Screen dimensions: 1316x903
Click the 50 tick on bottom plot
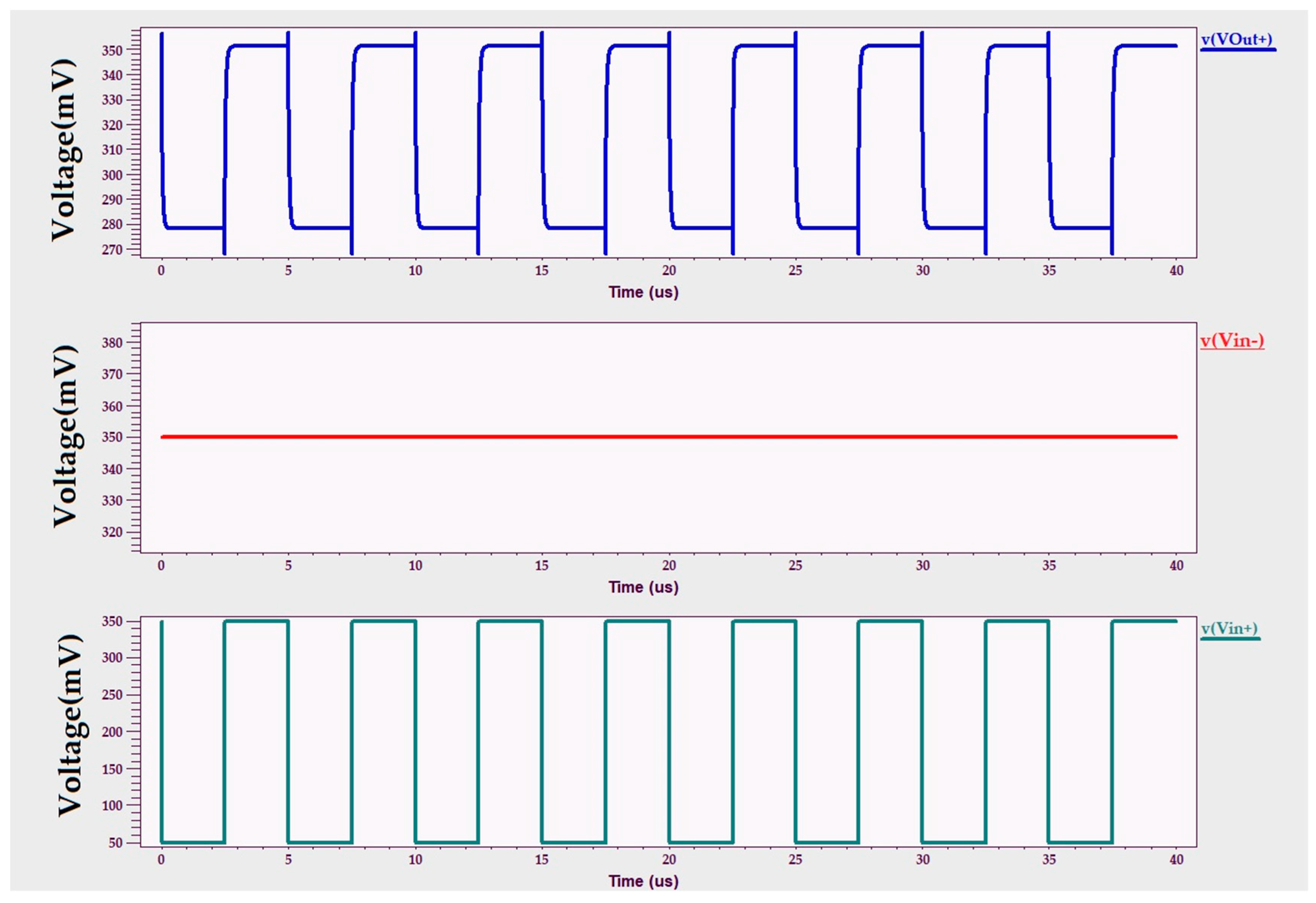116,842
